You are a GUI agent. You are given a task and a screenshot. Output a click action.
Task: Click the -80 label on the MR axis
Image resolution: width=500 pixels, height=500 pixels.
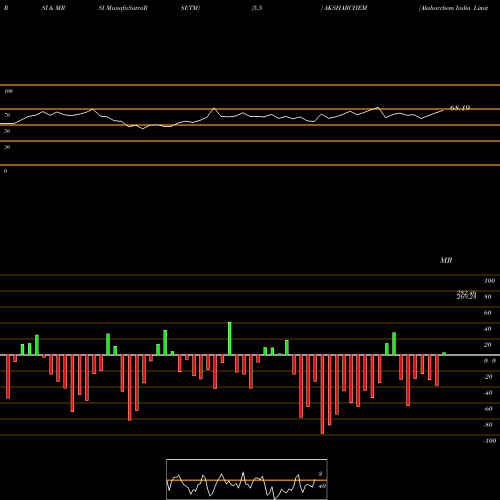click(x=488, y=425)
